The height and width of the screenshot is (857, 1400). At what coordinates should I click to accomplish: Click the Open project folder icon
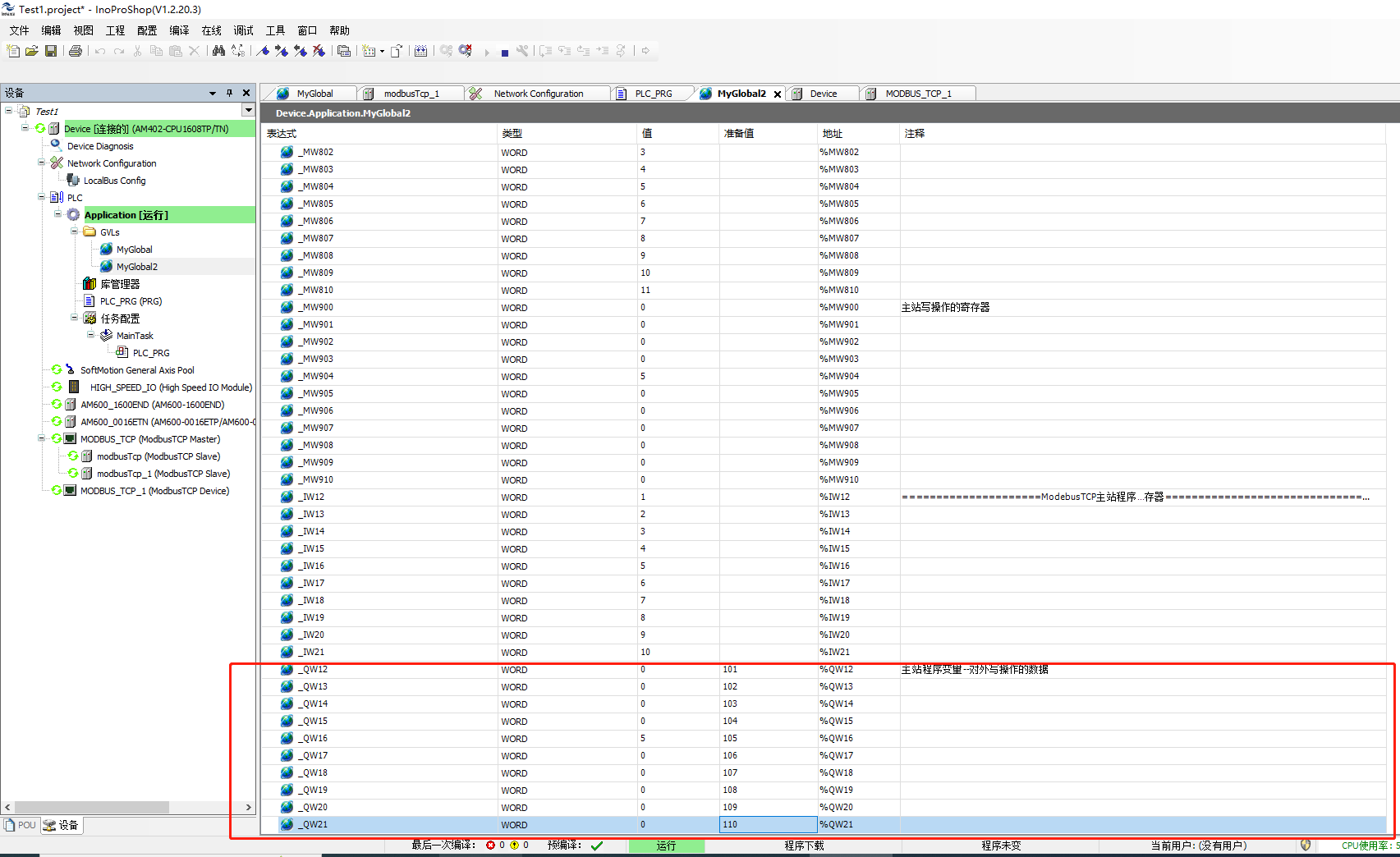click(32, 51)
